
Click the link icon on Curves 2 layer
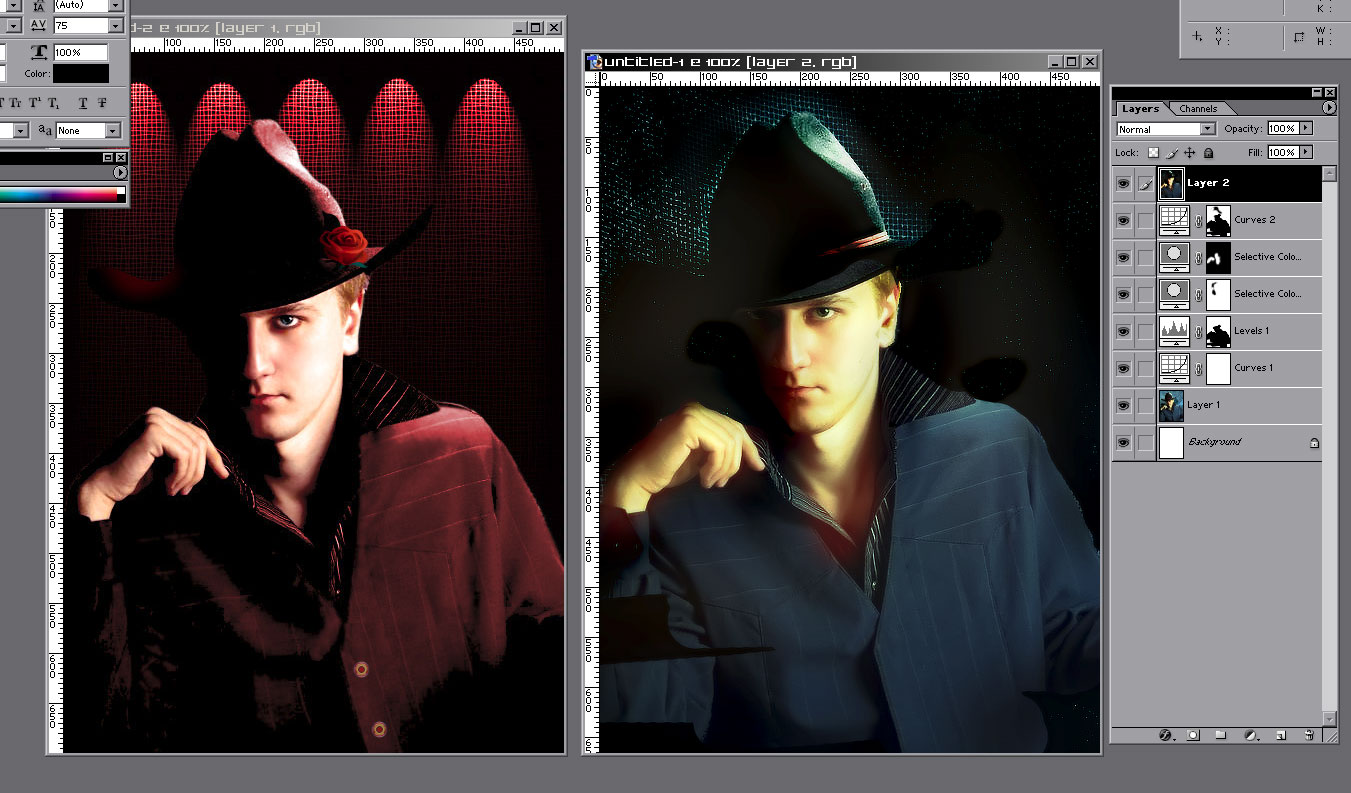tap(1197, 220)
